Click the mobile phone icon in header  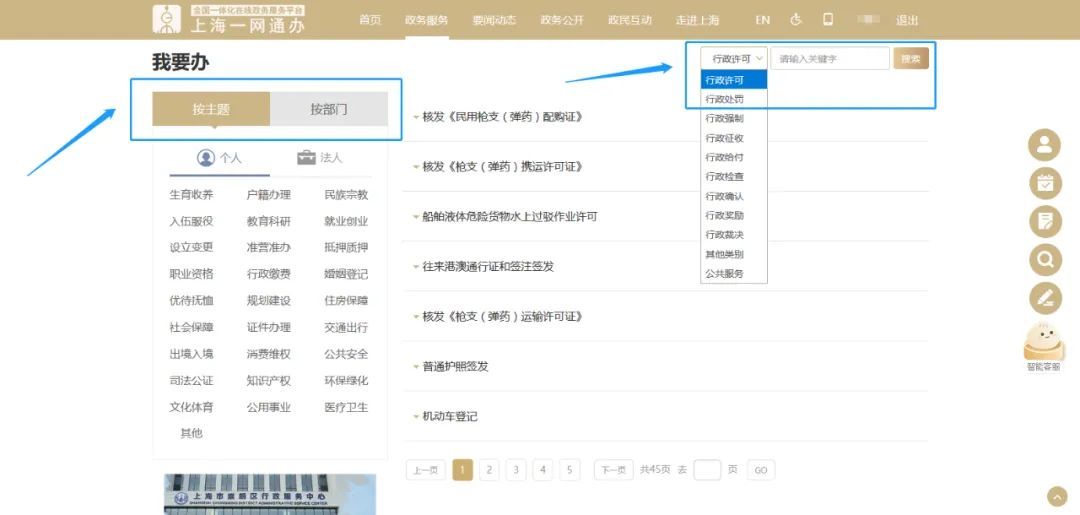tap(828, 20)
